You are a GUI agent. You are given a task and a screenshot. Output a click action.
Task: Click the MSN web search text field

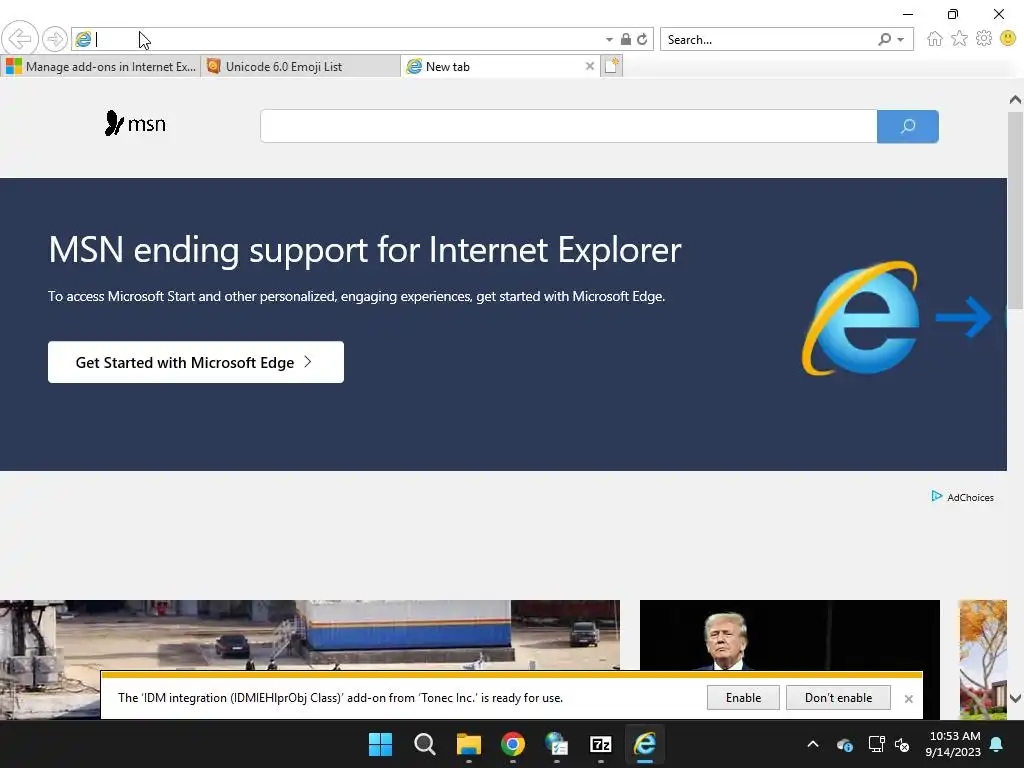[568, 126]
